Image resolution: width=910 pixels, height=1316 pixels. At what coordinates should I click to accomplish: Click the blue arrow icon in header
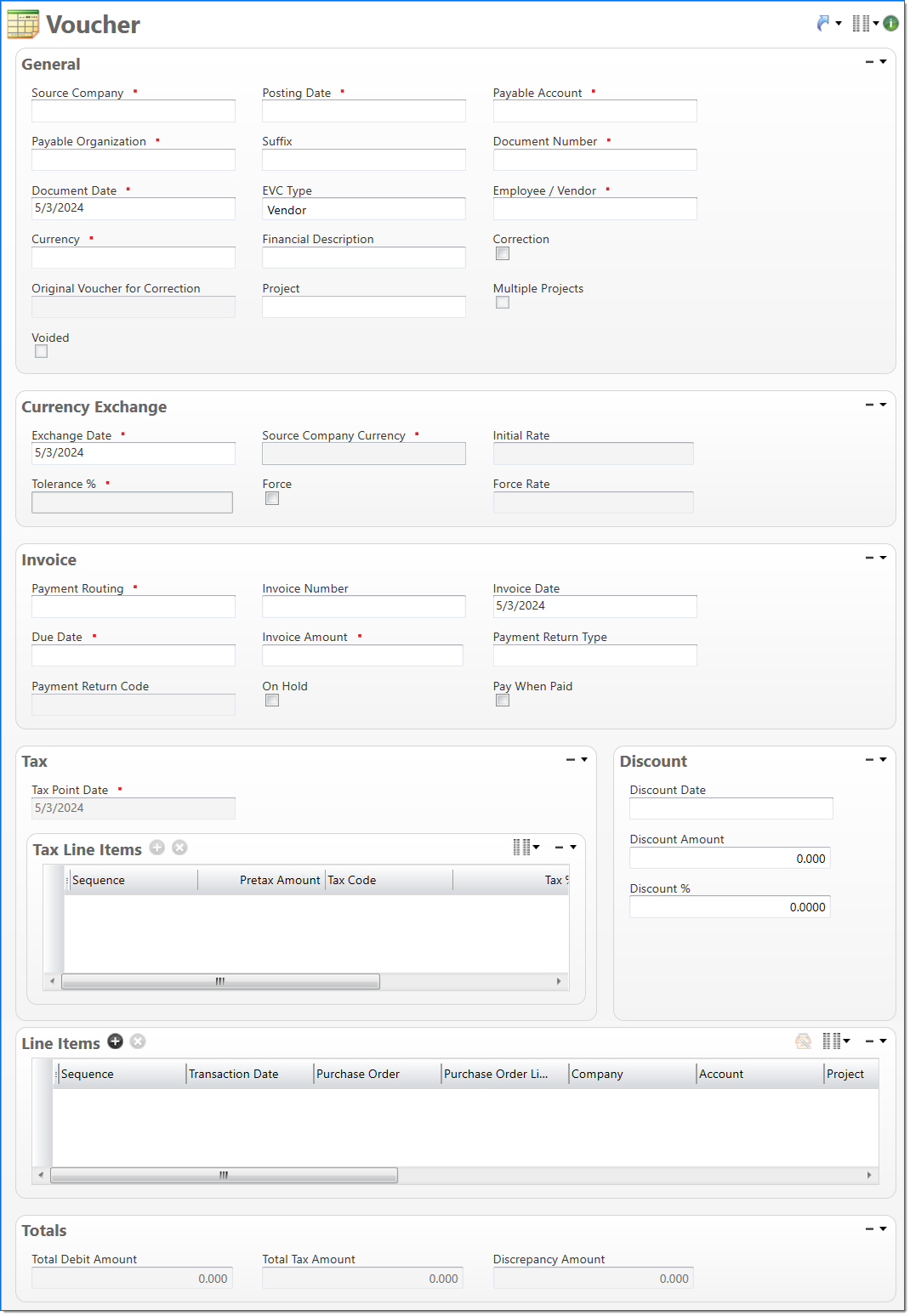[823, 24]
